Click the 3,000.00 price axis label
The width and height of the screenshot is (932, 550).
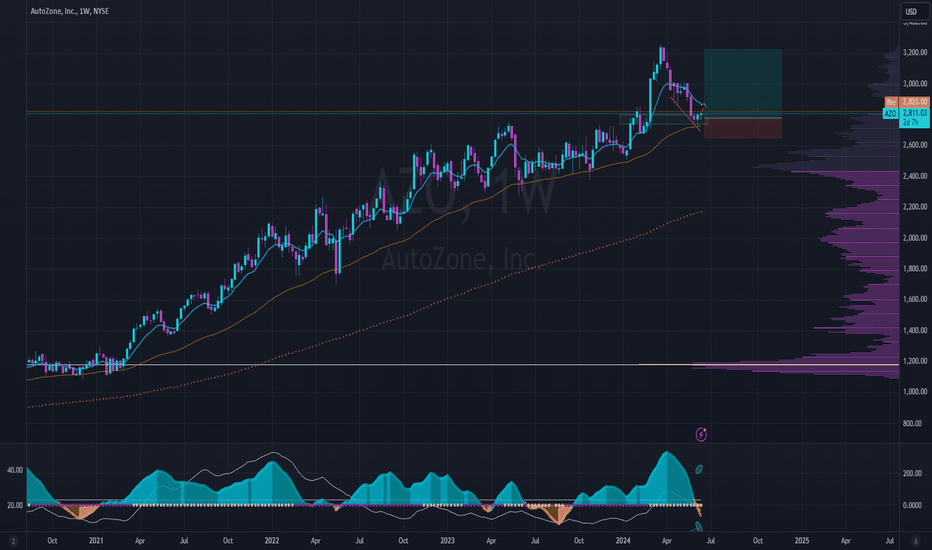914,84
